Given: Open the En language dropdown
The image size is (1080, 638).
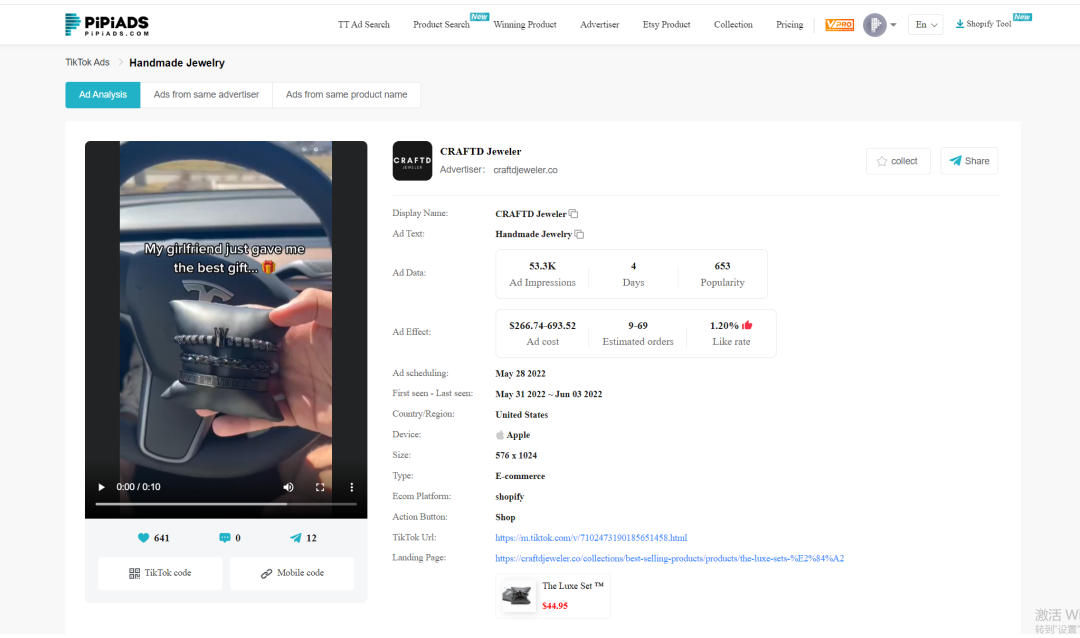Looking at the screenshot, I should coord(925,25).
